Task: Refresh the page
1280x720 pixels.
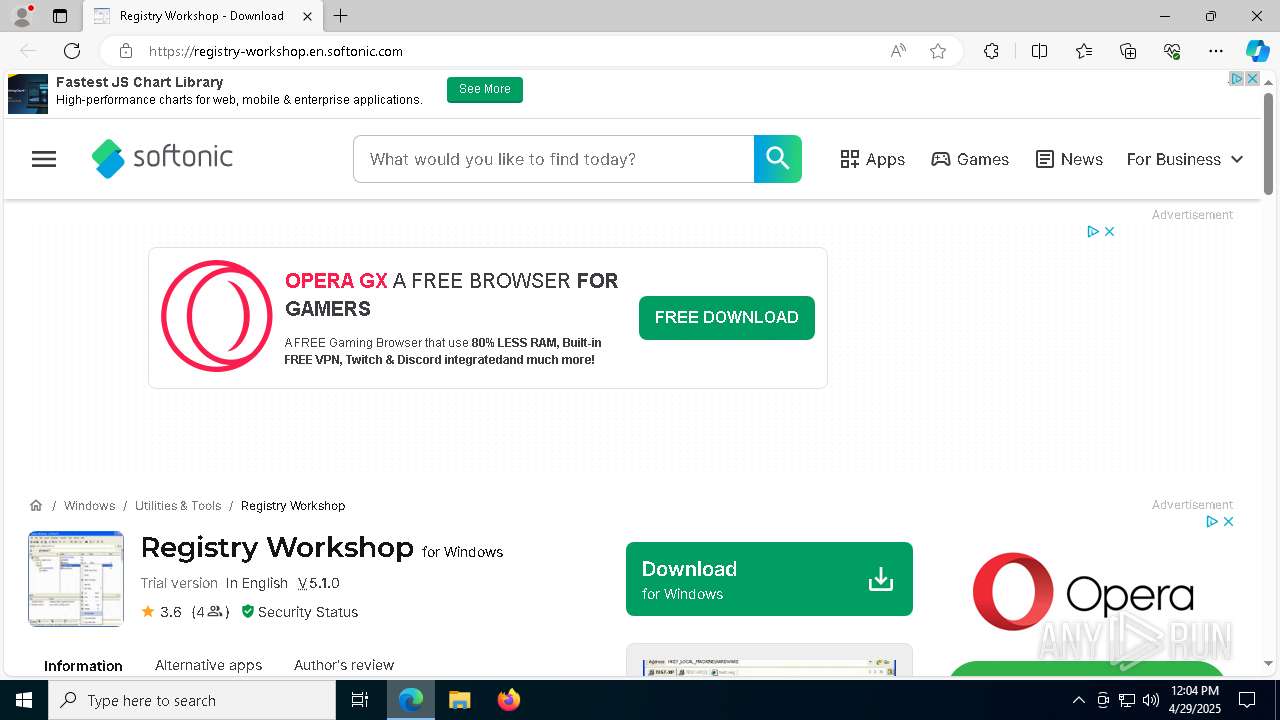Action: click(72, 51)
